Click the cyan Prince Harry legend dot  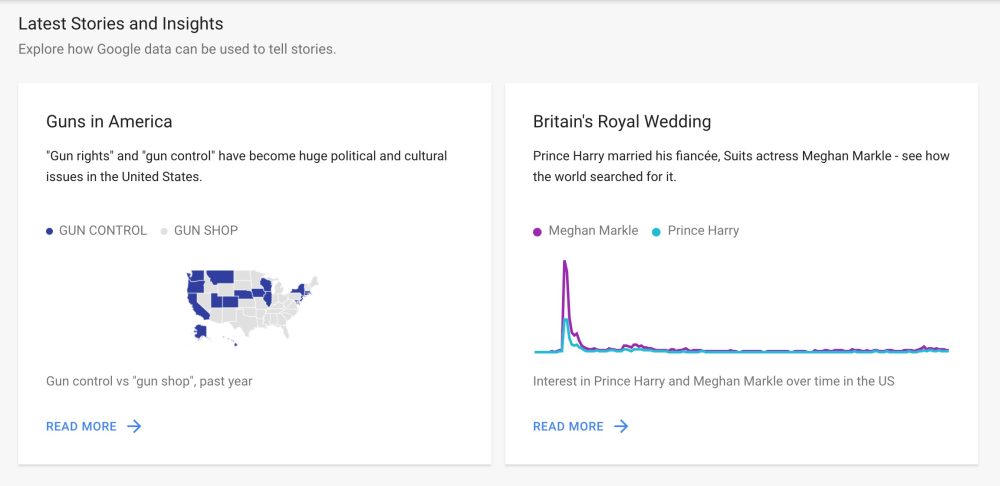tap(656, 231)
